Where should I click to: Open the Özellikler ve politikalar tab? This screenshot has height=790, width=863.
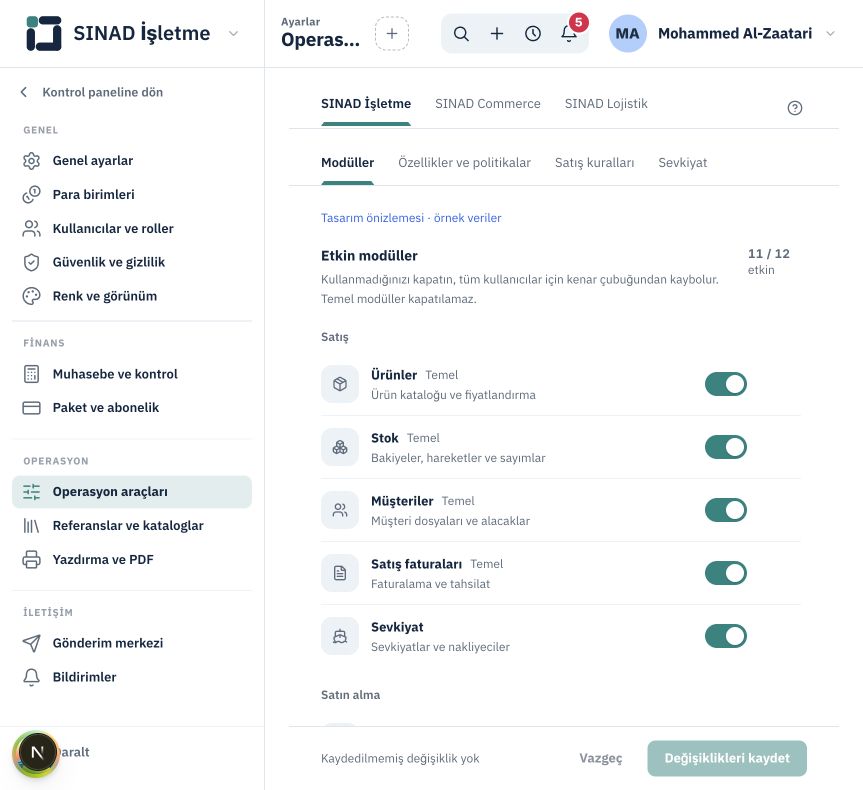(x=465, y=163)
